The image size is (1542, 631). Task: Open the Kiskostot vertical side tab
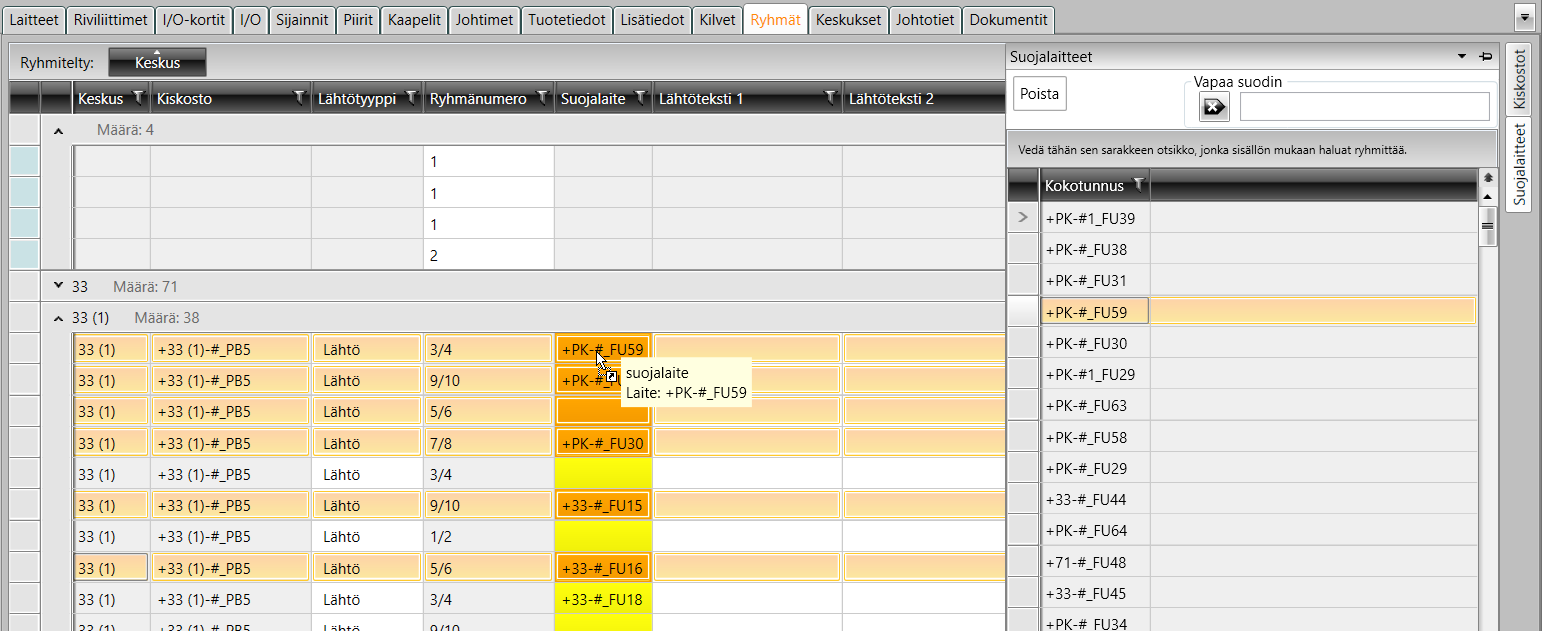(x=1519, y=78)
